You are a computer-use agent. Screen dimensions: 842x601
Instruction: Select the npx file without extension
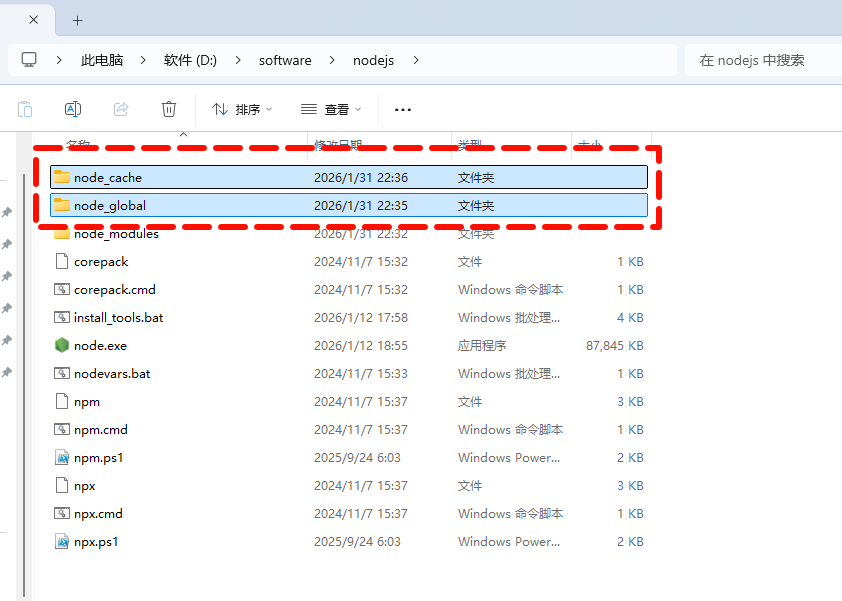pos(349,486)
